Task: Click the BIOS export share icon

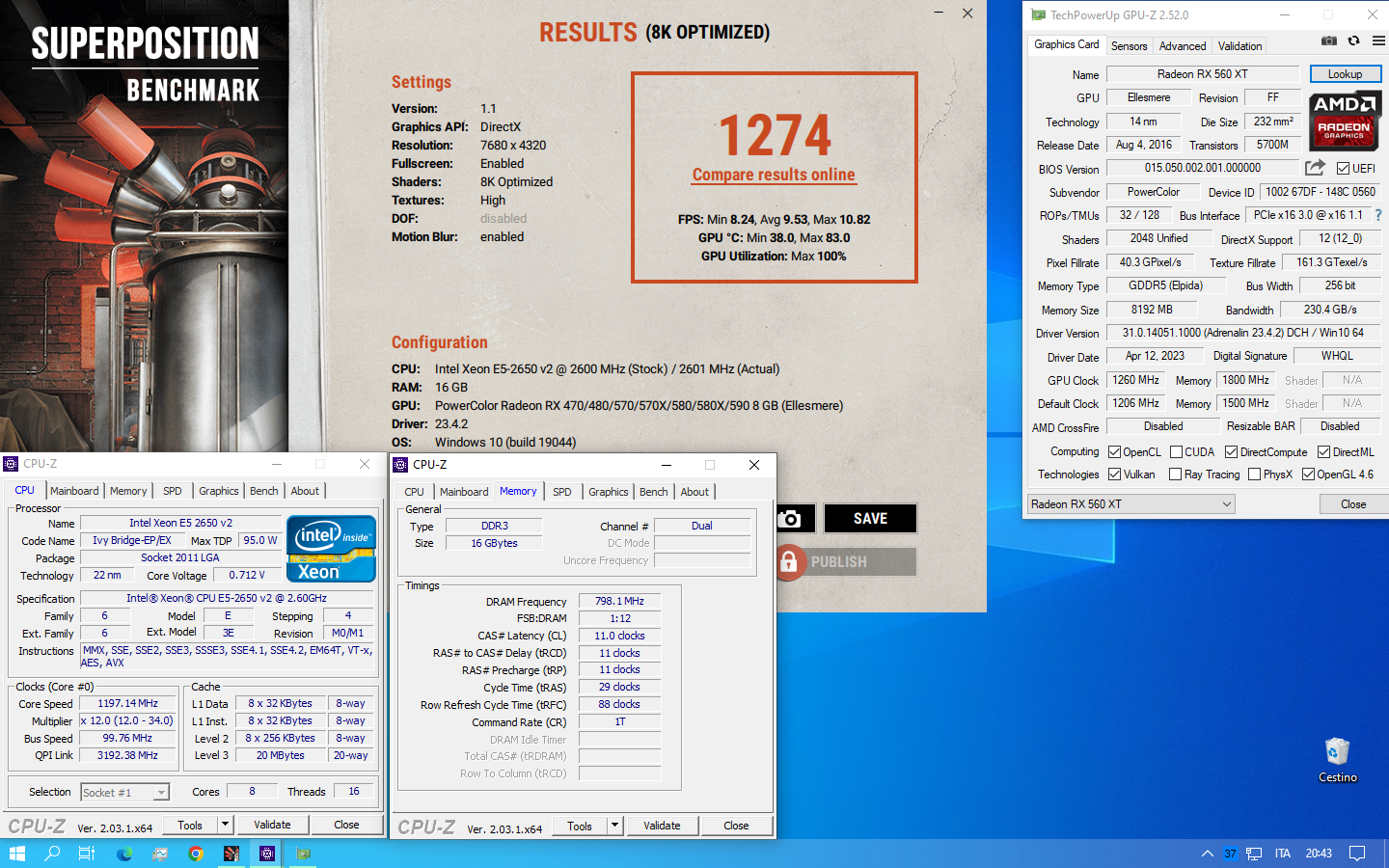Action: 1315,168
